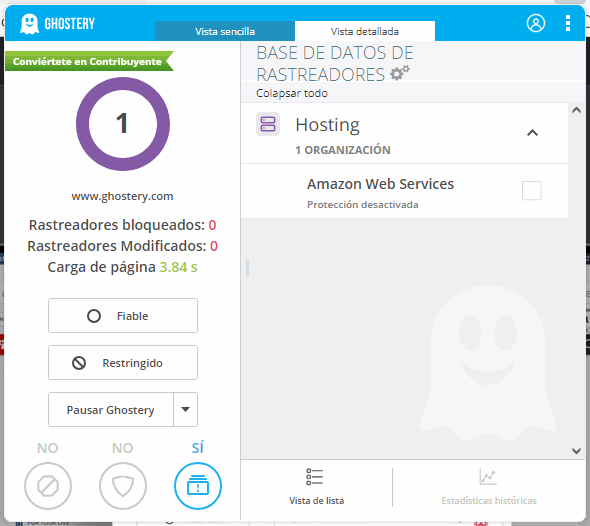This screenshot has width=590, height=526.
Task: Toggle ad-blocking circle button
Action: (48, 486)
